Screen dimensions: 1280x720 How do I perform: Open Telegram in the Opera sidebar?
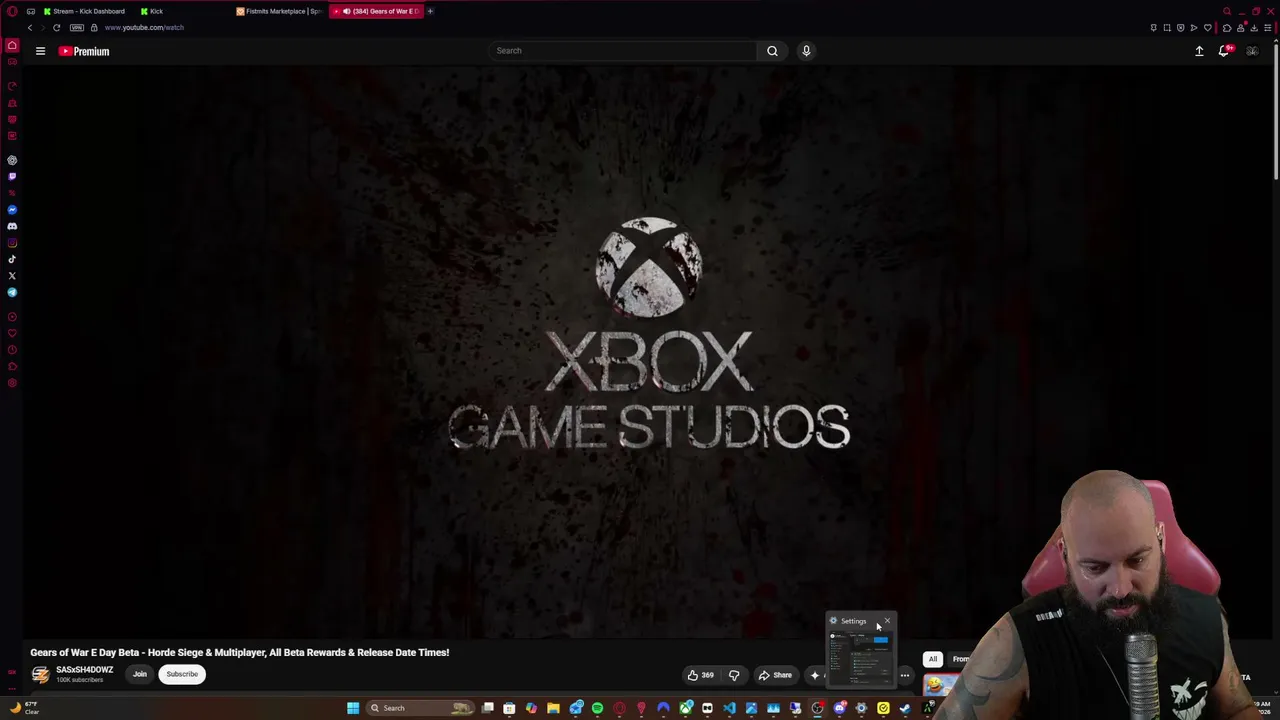click(12, 292)
